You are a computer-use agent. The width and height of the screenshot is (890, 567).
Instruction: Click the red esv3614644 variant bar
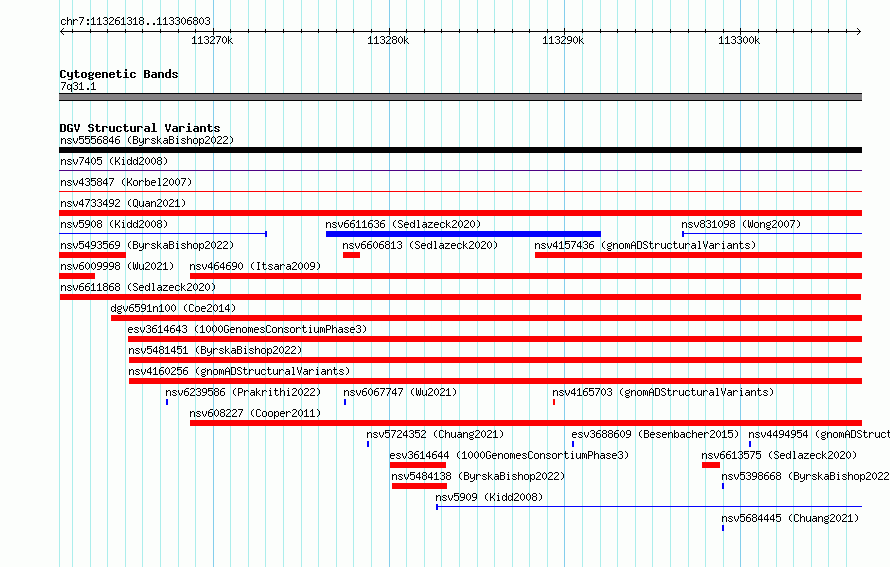click(x=418, y=465)
